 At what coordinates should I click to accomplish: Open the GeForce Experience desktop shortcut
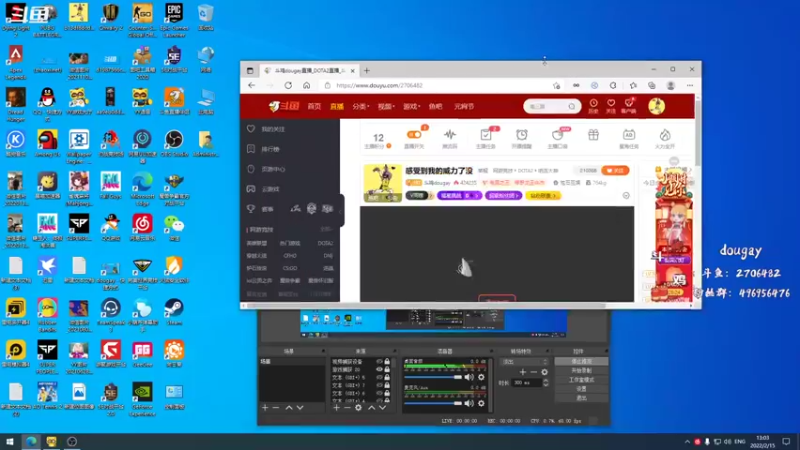tap(142, 399)
